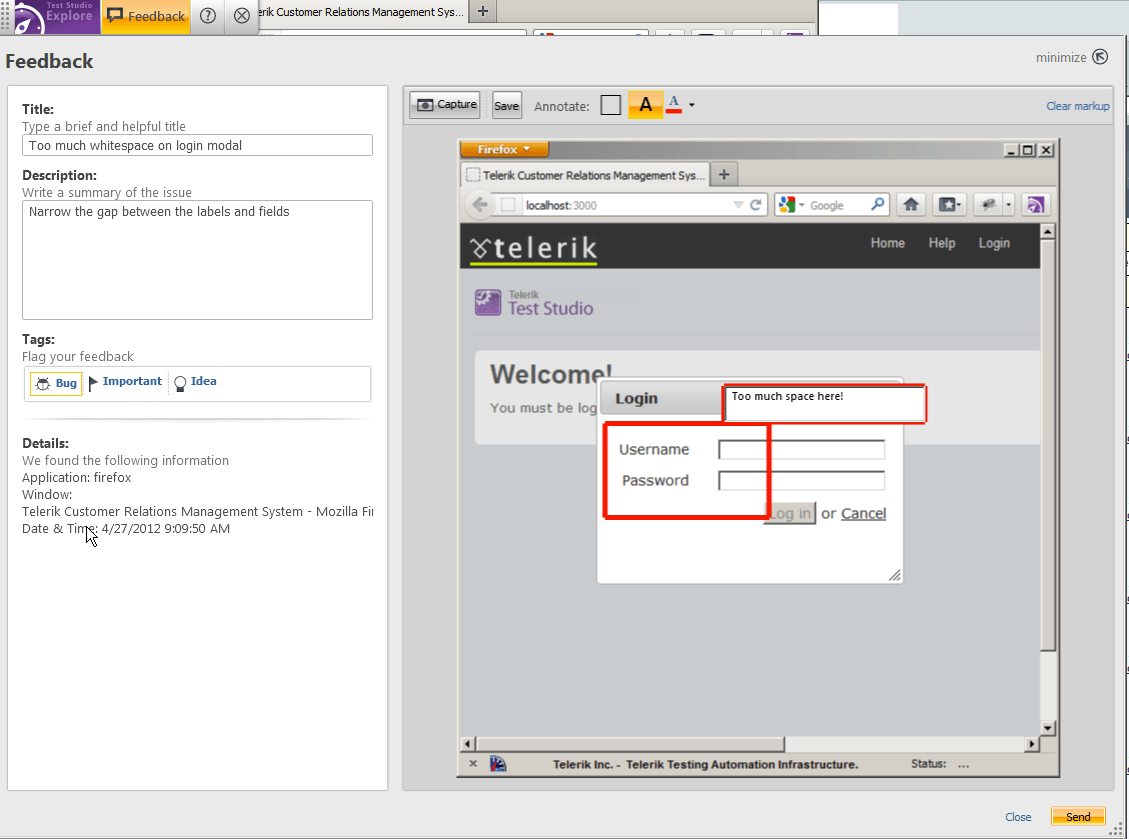
Task: Open the Feedback tab
Action: 146,17
